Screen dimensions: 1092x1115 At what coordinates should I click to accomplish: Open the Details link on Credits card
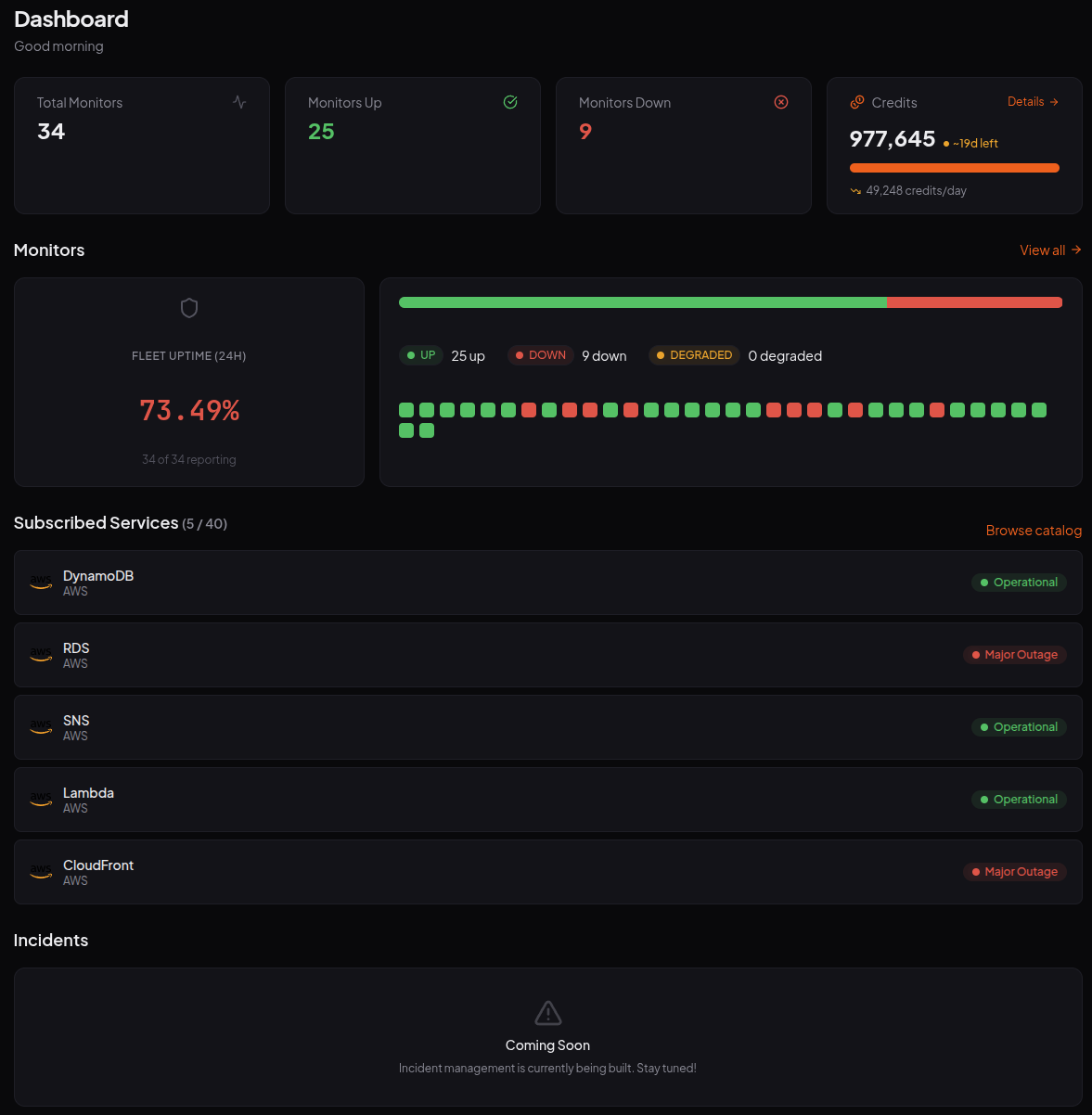[x=1033, y=101]
